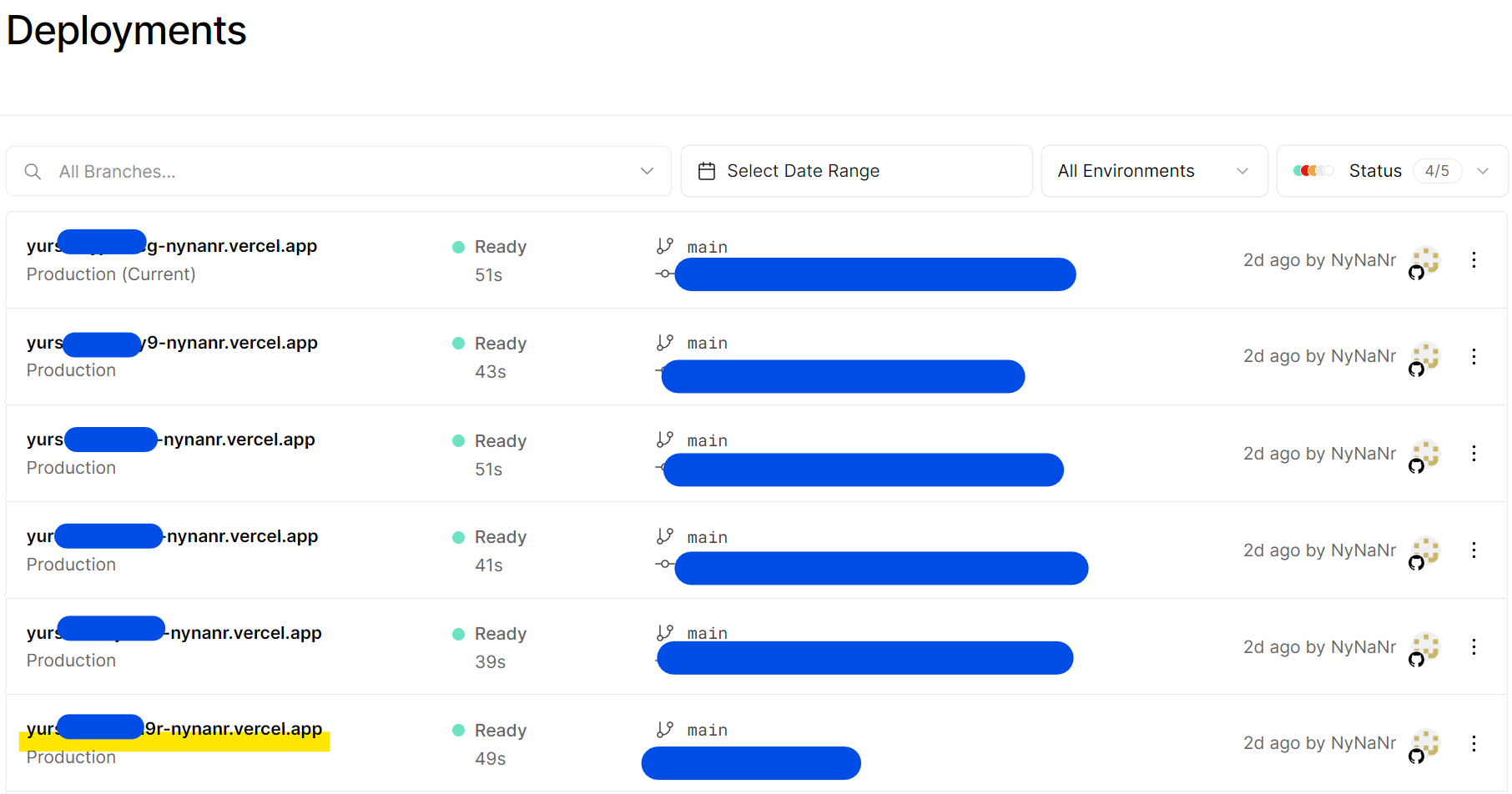Screen dimensions: 1512x794
Task: Click the Deployments page heading
Action: point(126,31)
